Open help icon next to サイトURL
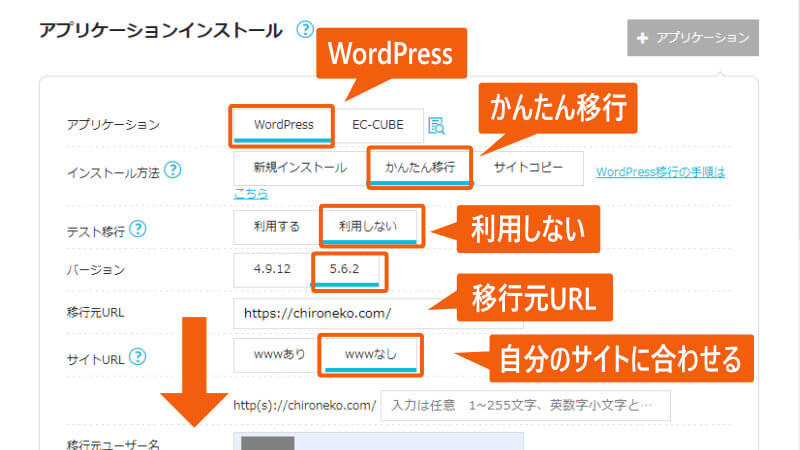 coord(138,357)
